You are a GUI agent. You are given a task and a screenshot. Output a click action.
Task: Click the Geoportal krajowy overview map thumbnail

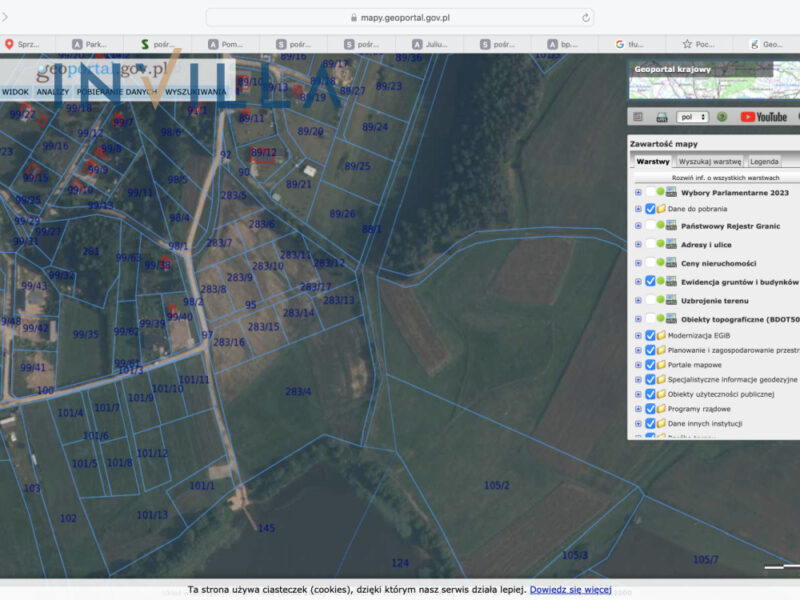714,79
